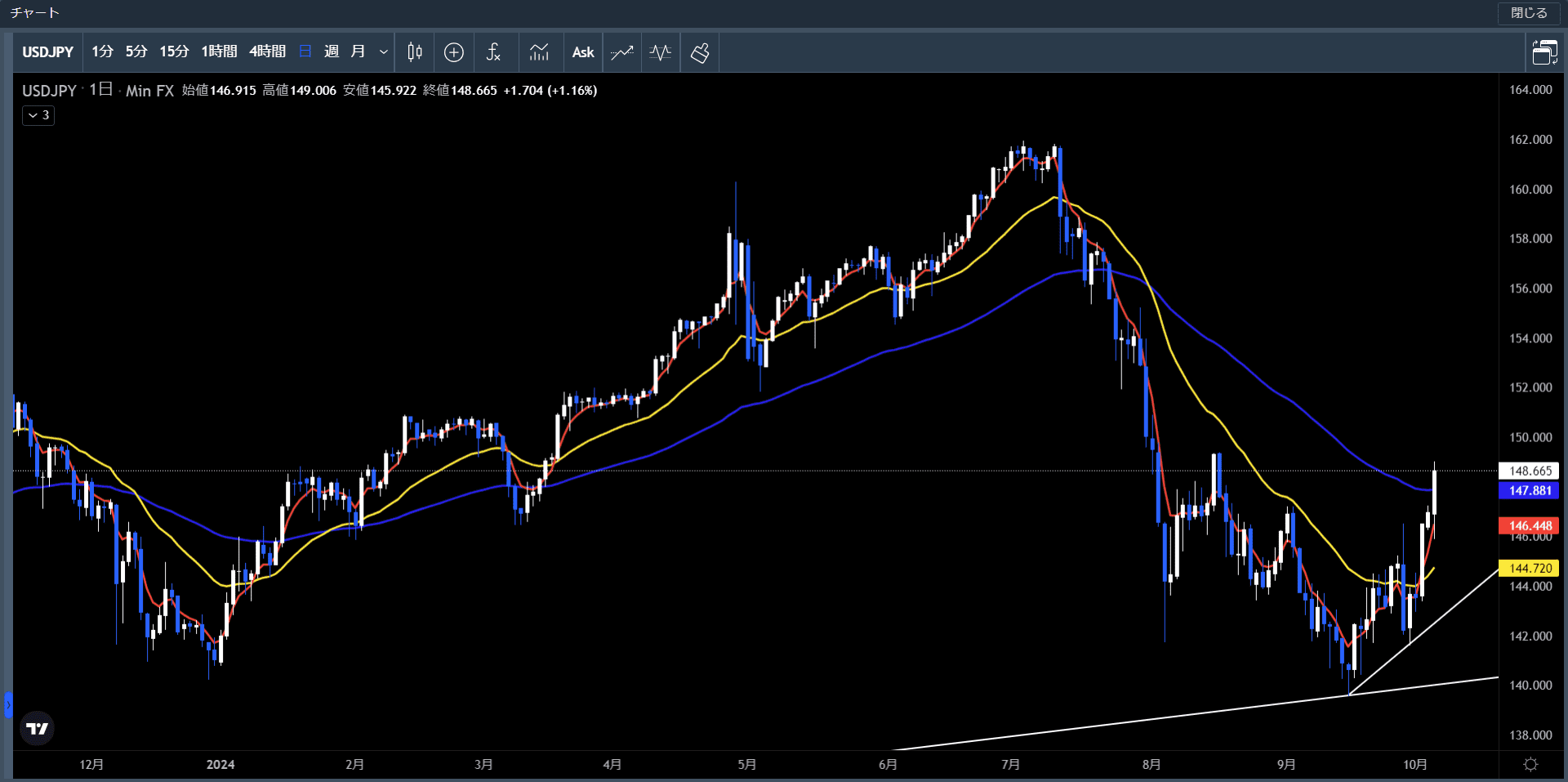Open chart settings gear at bottom right
This screenshot has height=782, width=1568.
tap(1531, 764)
